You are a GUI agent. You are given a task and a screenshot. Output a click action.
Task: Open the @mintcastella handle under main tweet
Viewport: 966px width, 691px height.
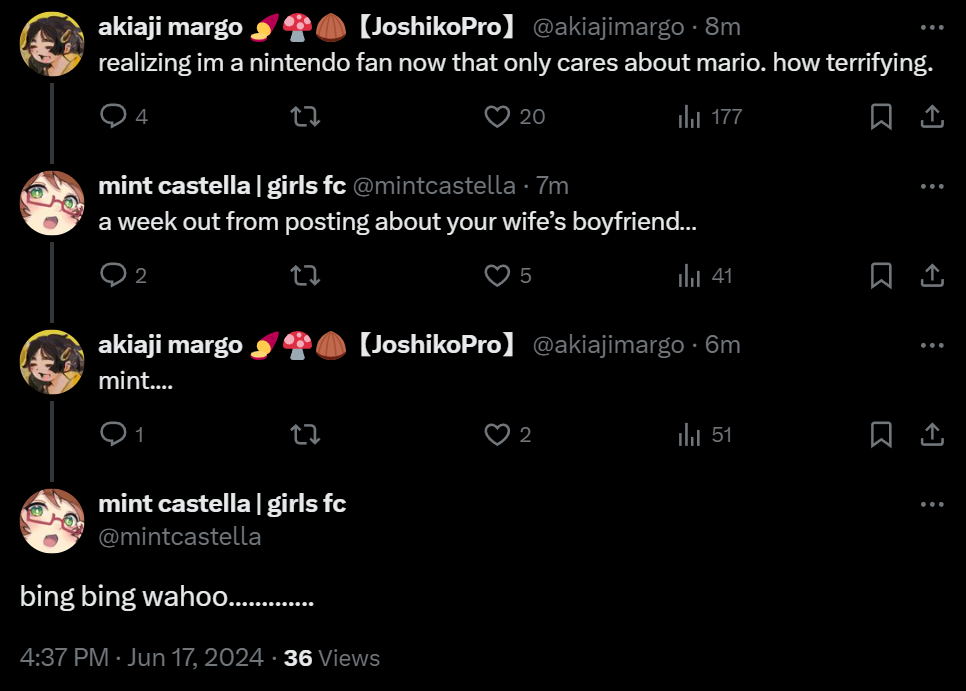(x=180, y=537)
